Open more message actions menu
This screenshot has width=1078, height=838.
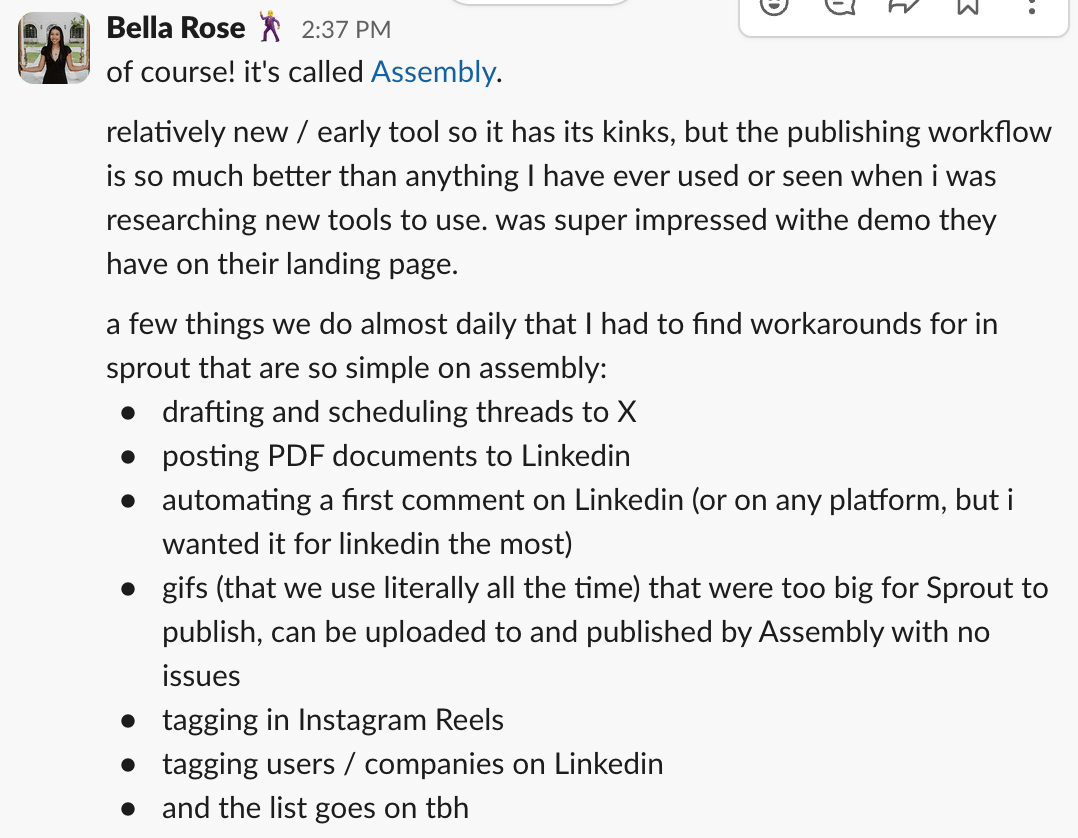[1031, 5]
